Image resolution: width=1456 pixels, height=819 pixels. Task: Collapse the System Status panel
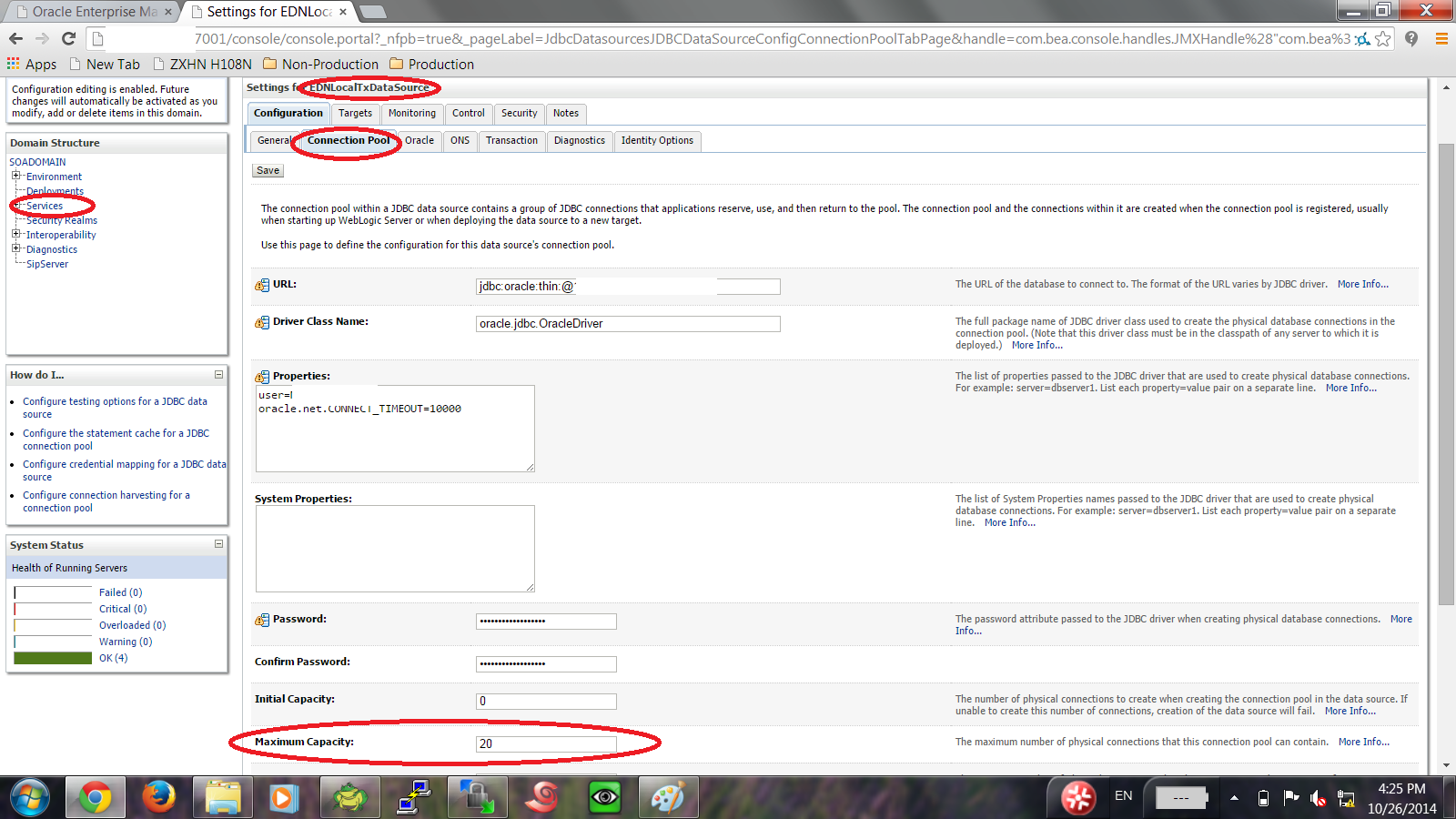tap(218, 544)
